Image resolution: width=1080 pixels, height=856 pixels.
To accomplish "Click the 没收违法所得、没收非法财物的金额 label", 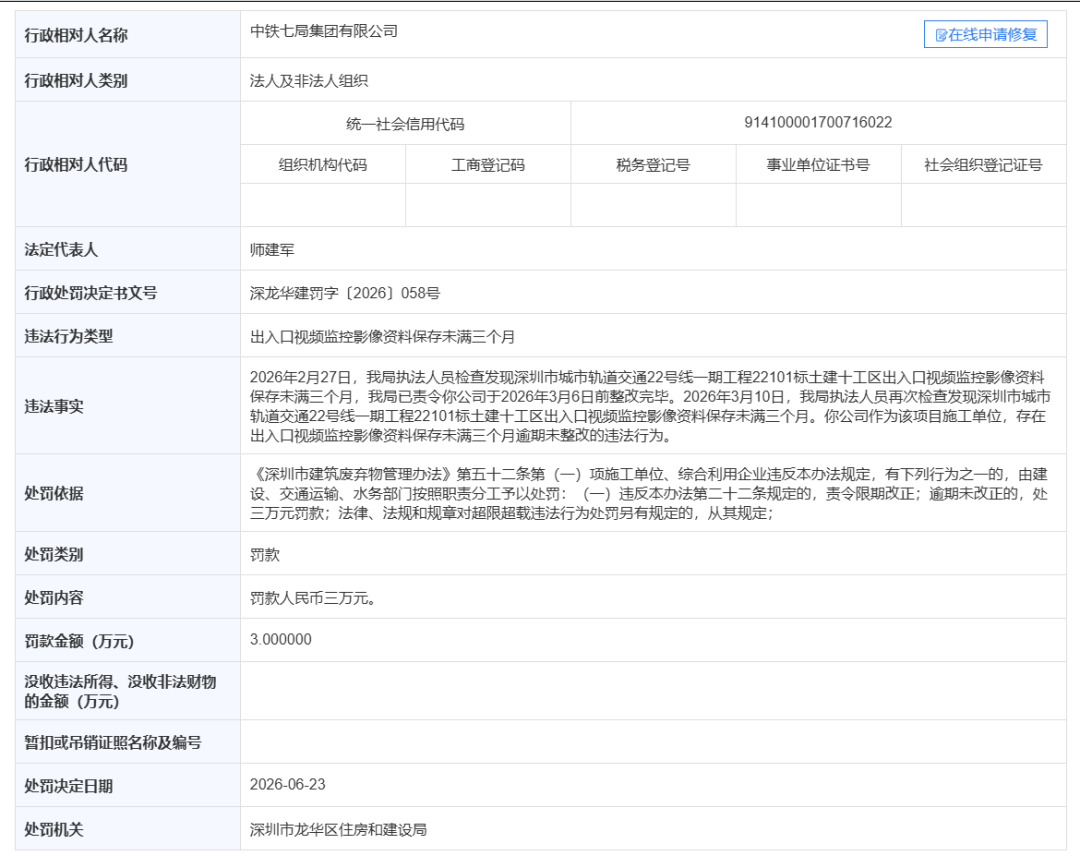I will (121, 691).
